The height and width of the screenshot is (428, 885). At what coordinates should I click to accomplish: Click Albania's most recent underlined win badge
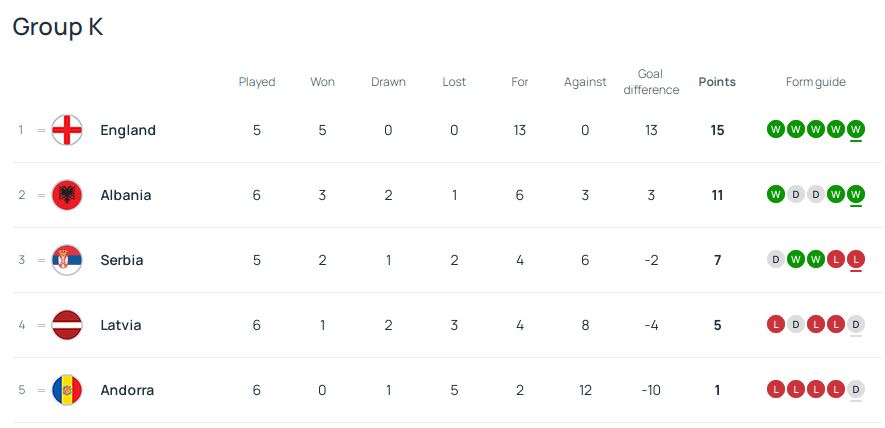click(855, 195)
